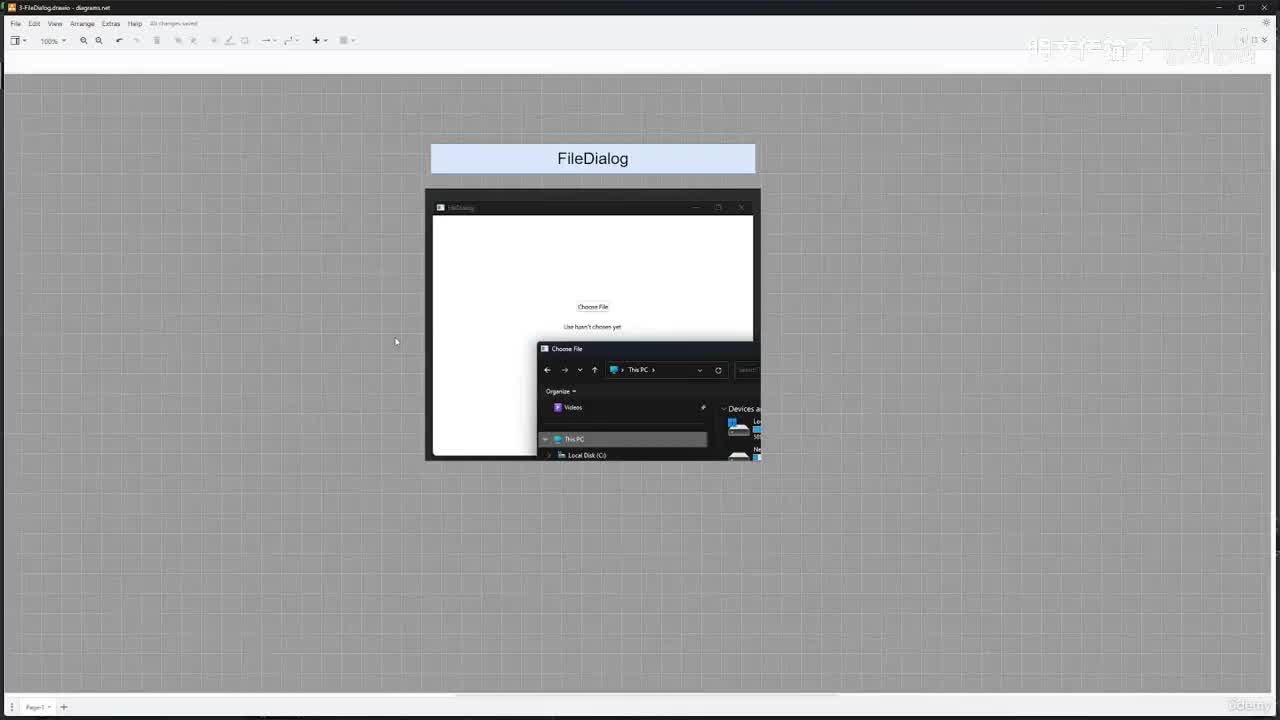
Task: Open the pages list menu at bottom-left
Action: pyautogui.click(x=12, y=707)
